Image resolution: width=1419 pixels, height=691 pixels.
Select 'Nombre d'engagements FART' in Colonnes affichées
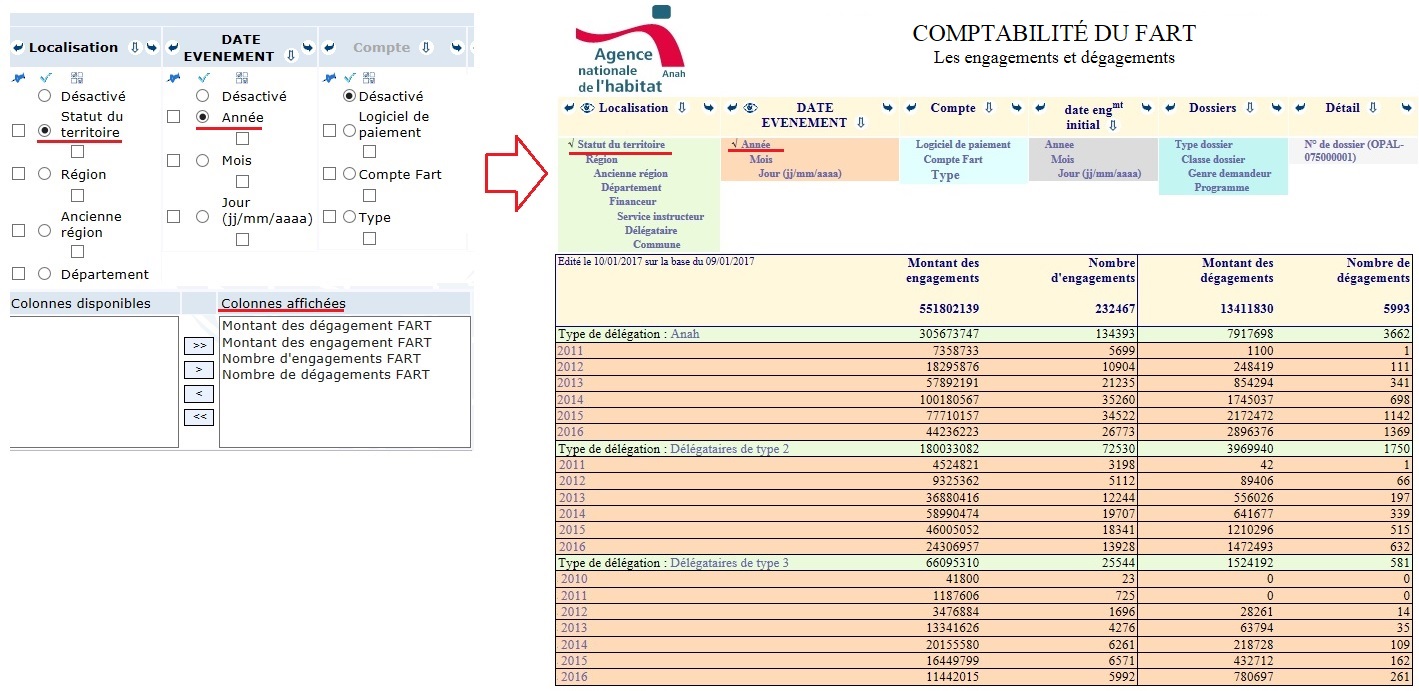pyautogui.click(x=322, y=358)
